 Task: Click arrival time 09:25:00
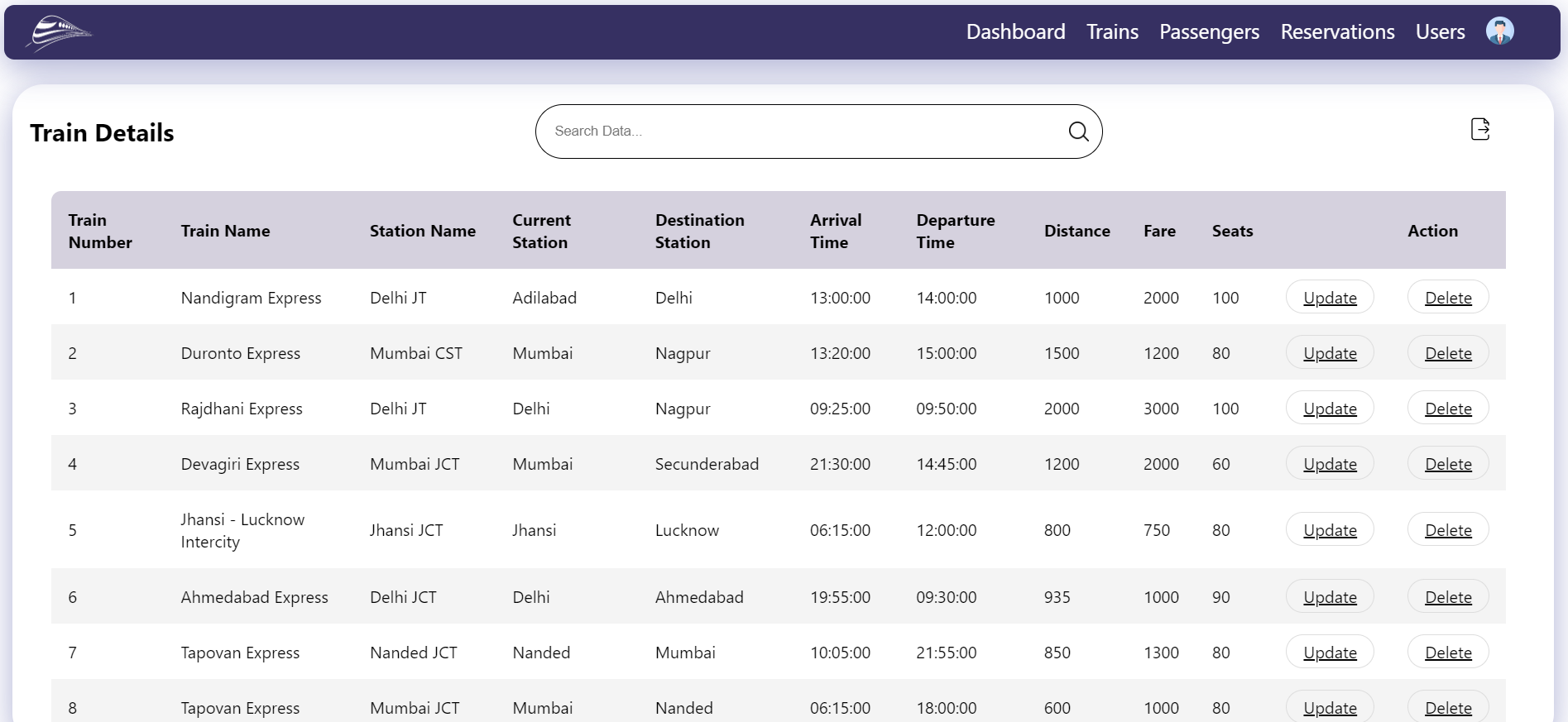[x=840, y=409]
